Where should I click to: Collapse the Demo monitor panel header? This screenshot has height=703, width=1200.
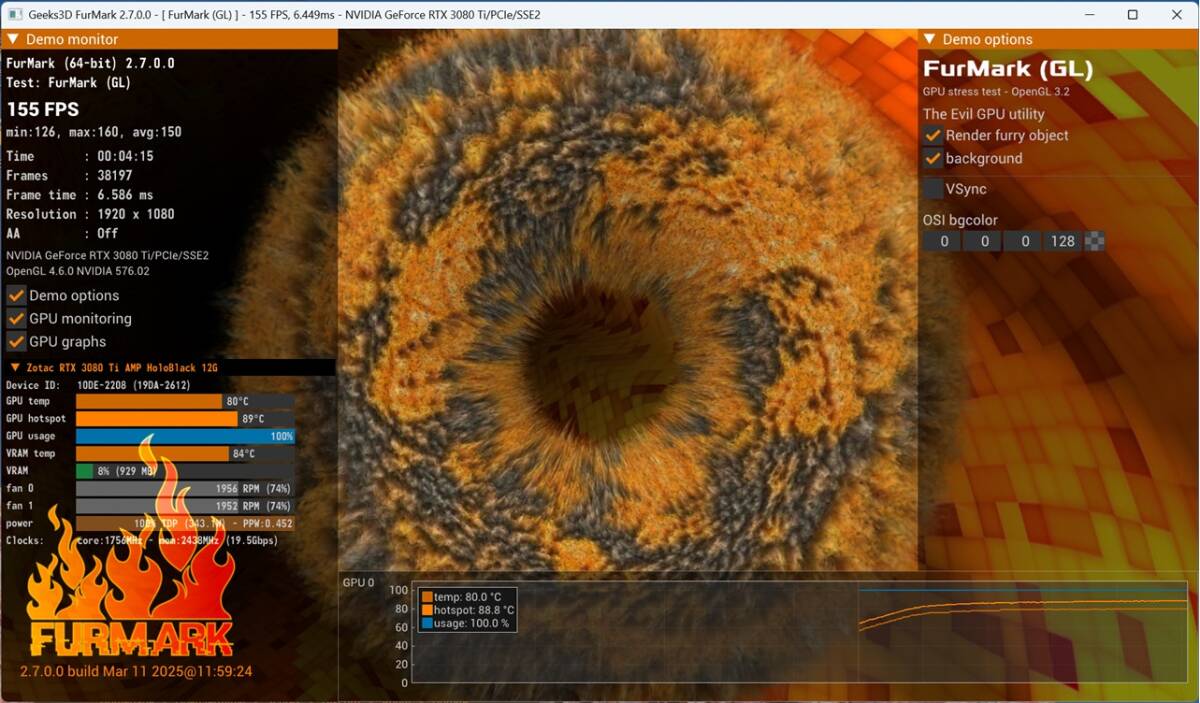pos(169,39)
